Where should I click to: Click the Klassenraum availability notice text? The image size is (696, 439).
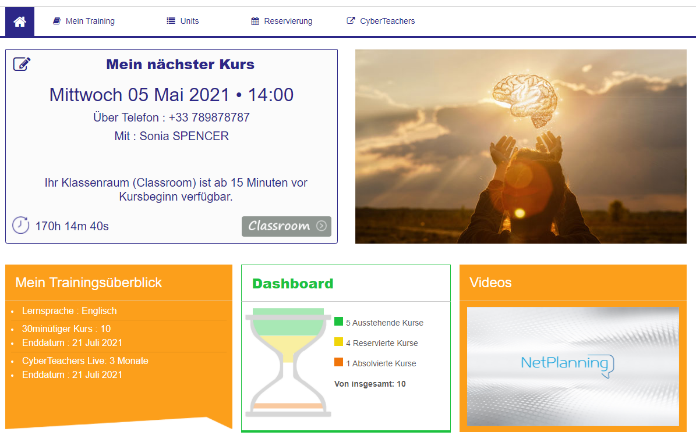(176, 190)
